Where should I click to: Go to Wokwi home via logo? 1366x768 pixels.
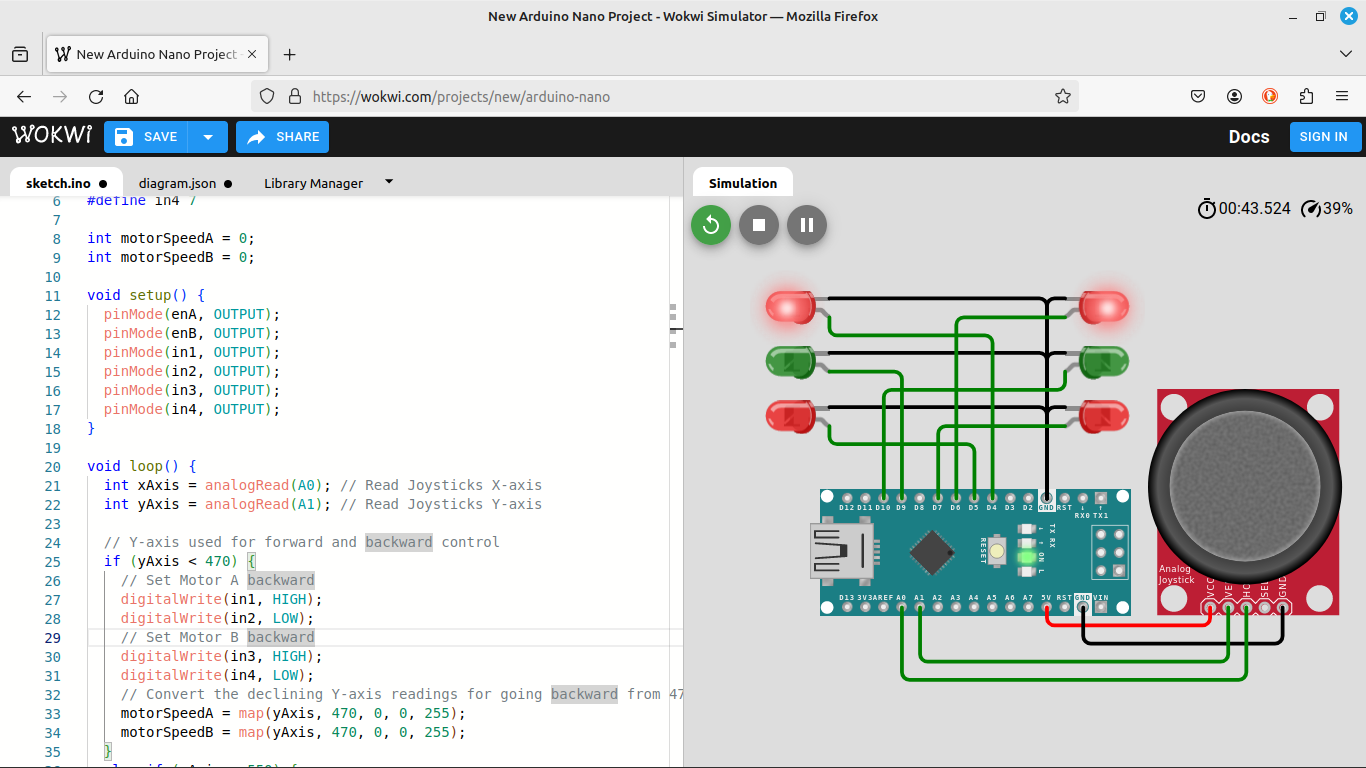tap(52, 135)
